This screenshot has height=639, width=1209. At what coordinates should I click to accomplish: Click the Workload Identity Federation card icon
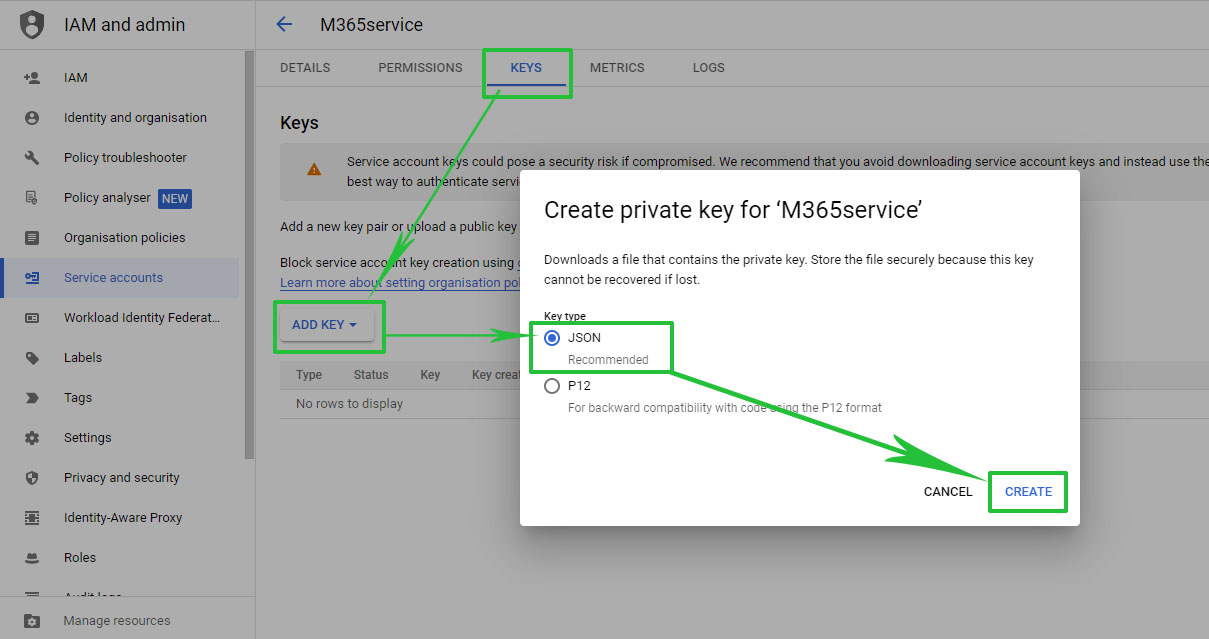coord(32,318)
